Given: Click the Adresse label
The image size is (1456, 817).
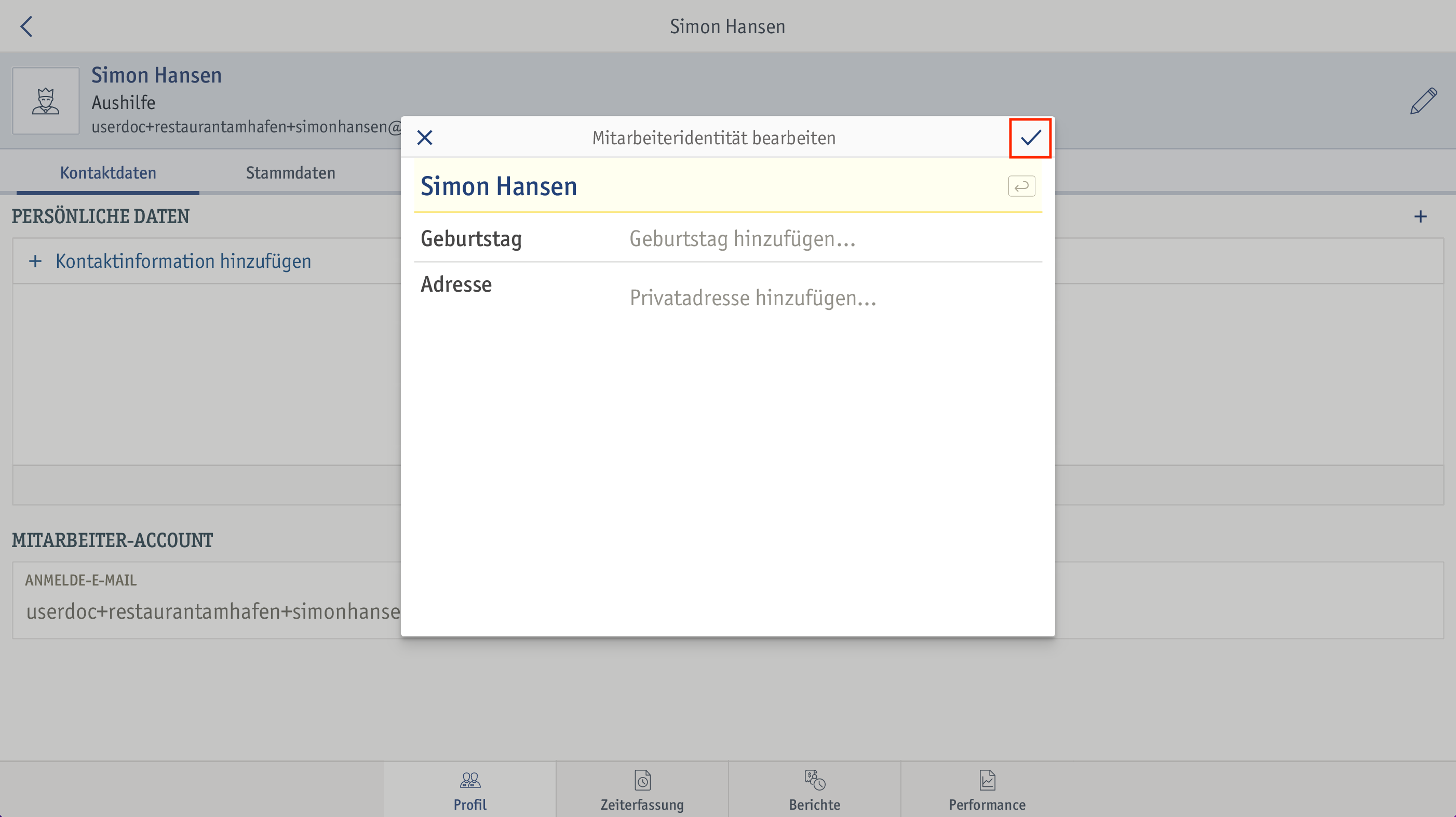Looking at the screenshot, I should [x=456, y=284].
